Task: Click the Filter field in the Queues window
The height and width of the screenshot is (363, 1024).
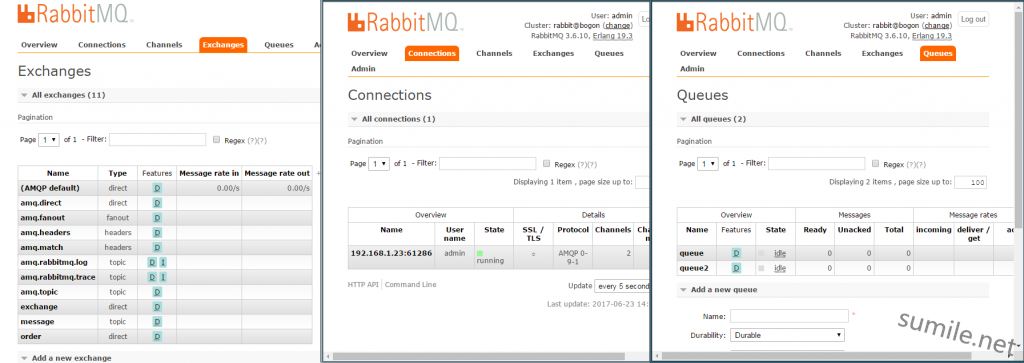Action: [816, 163]
